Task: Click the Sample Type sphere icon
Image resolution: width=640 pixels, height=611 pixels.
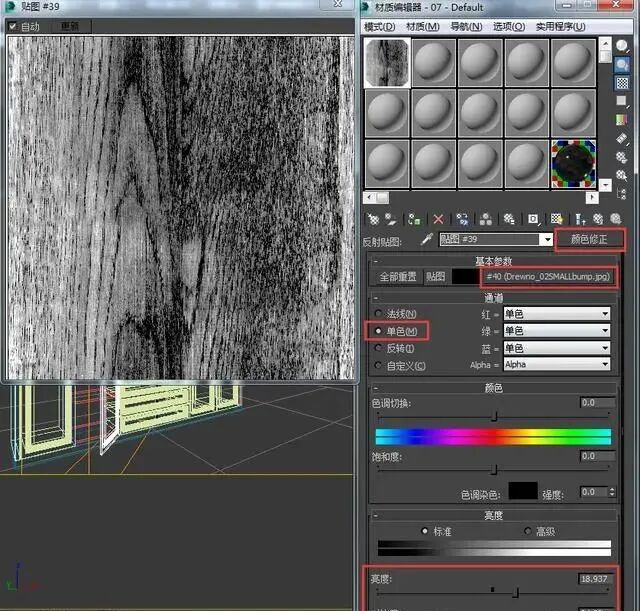Action: [622, 46]
